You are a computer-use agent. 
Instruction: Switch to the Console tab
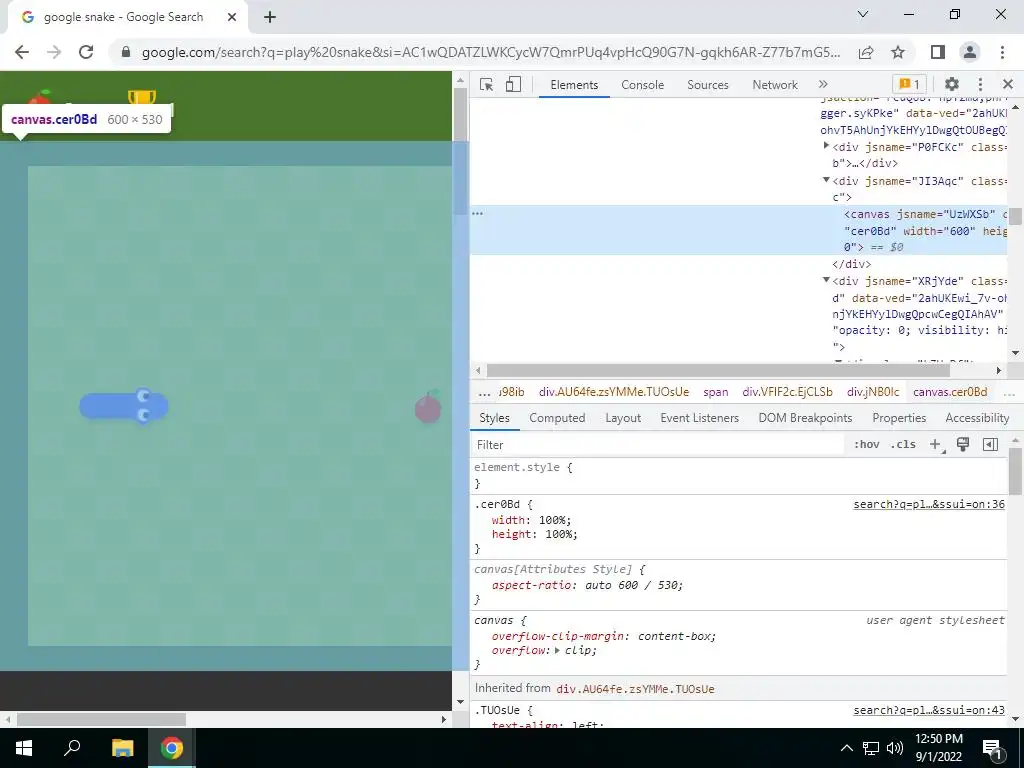643,85
